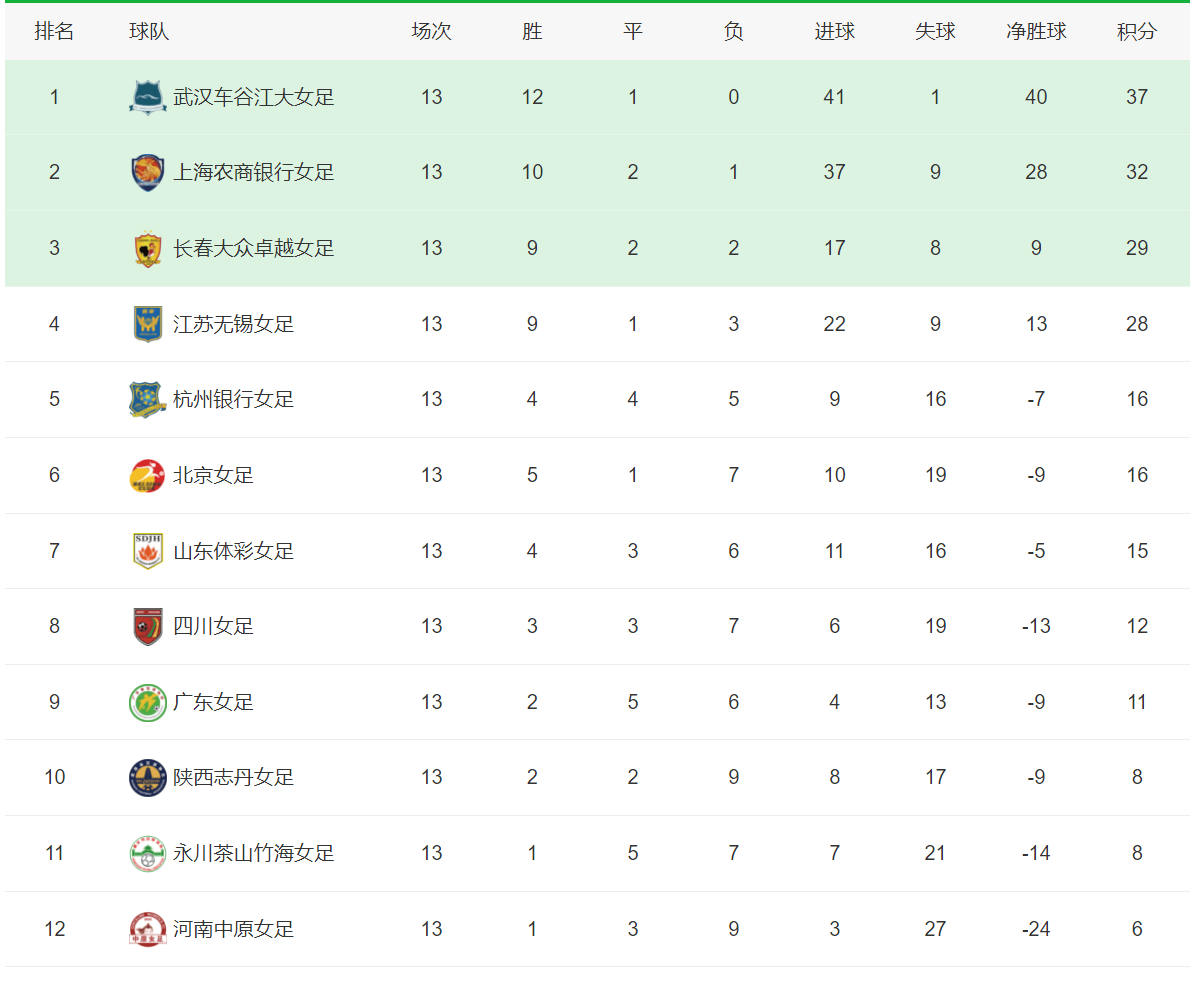Click the 广东女足 green circular logo
The height and width of the screenshot is (997, 1194).
(148, 702)
